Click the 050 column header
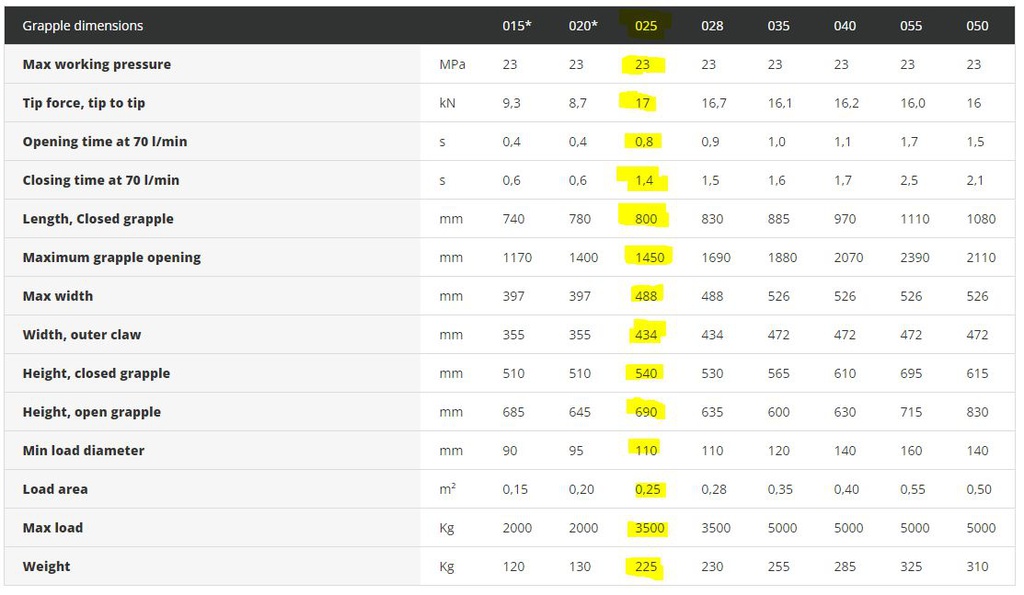The height and width of the screenshot is (595, 1024). pos(977,26)
